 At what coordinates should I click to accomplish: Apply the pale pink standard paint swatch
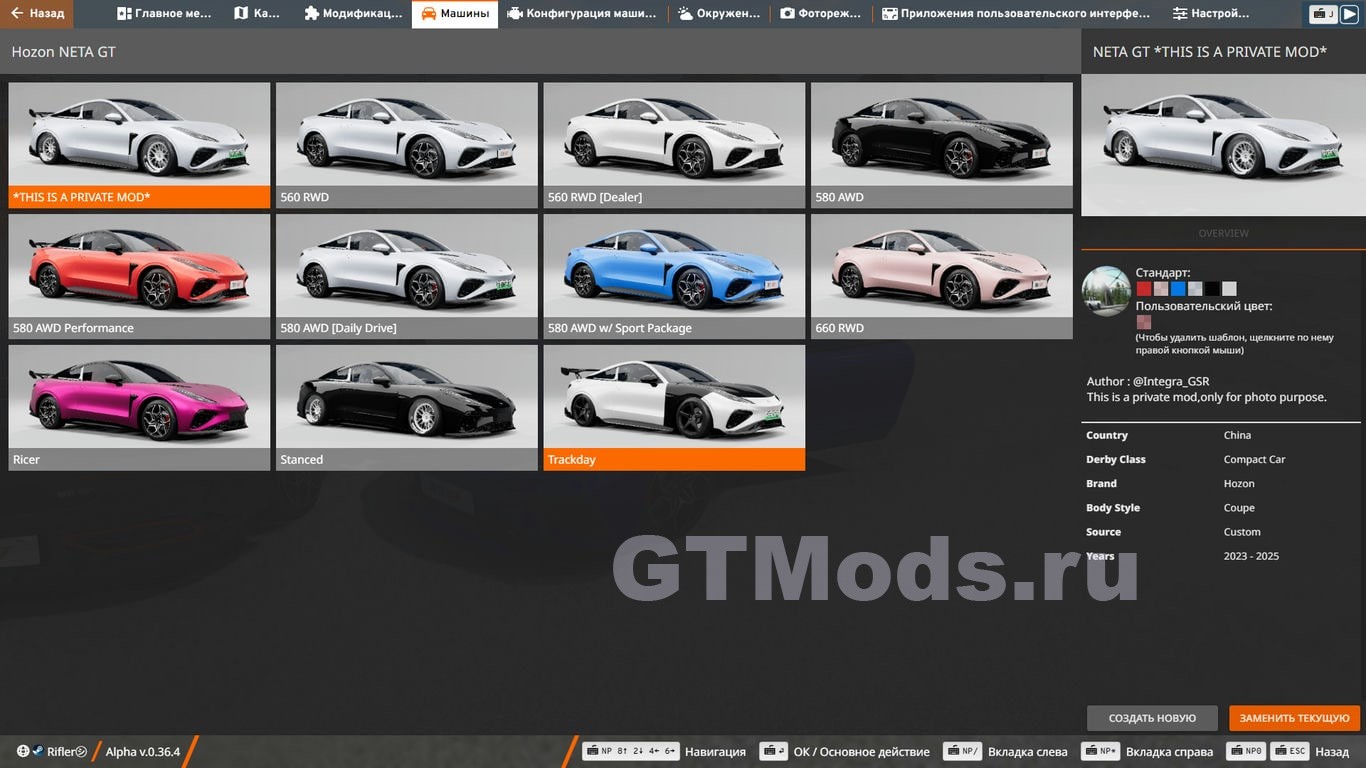click(1160, 289)
